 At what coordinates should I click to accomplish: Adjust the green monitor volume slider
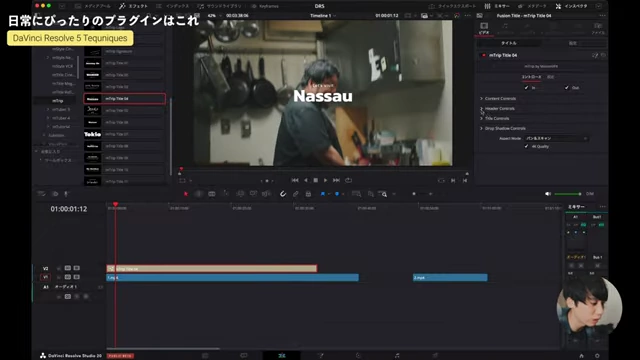point(567,194)
